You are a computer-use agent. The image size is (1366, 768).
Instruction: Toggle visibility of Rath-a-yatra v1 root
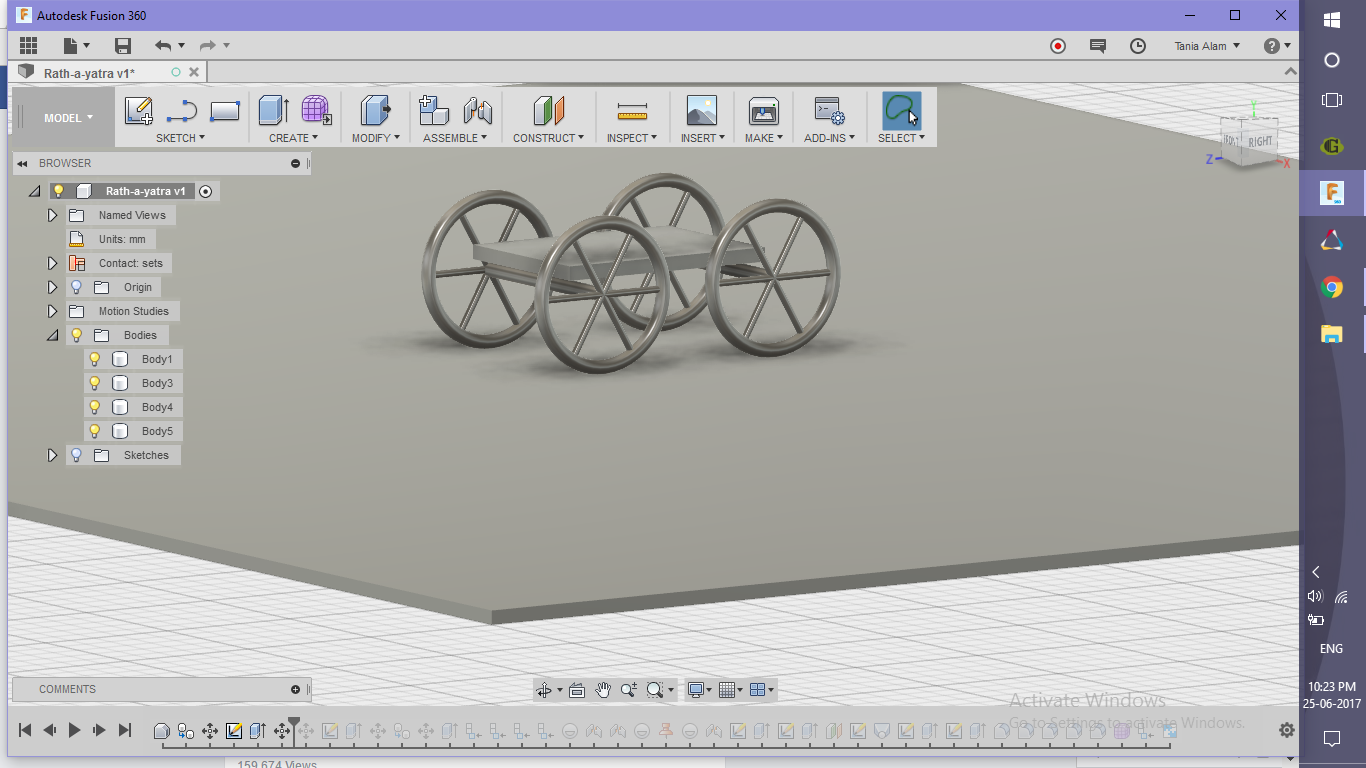click(x=58, y=191)
